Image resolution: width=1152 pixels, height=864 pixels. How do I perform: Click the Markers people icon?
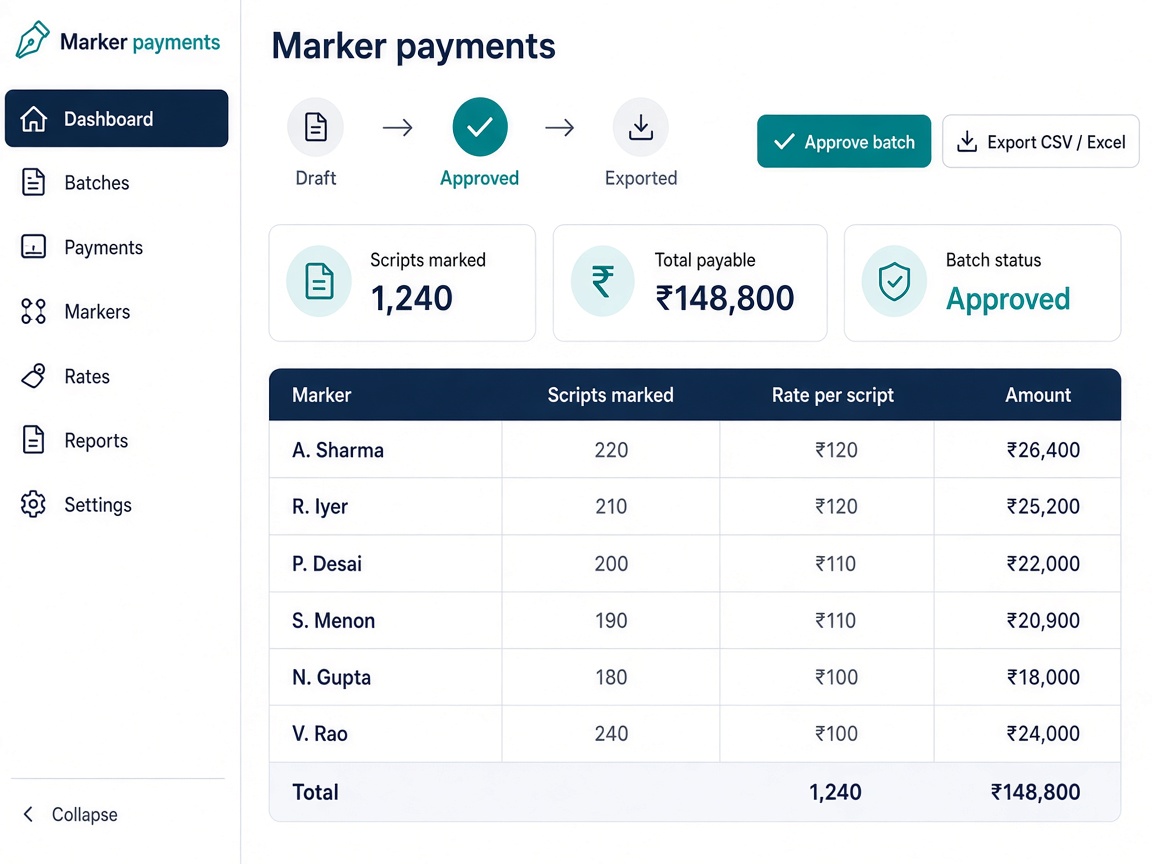pyautogui.click(x=33, y=312)
